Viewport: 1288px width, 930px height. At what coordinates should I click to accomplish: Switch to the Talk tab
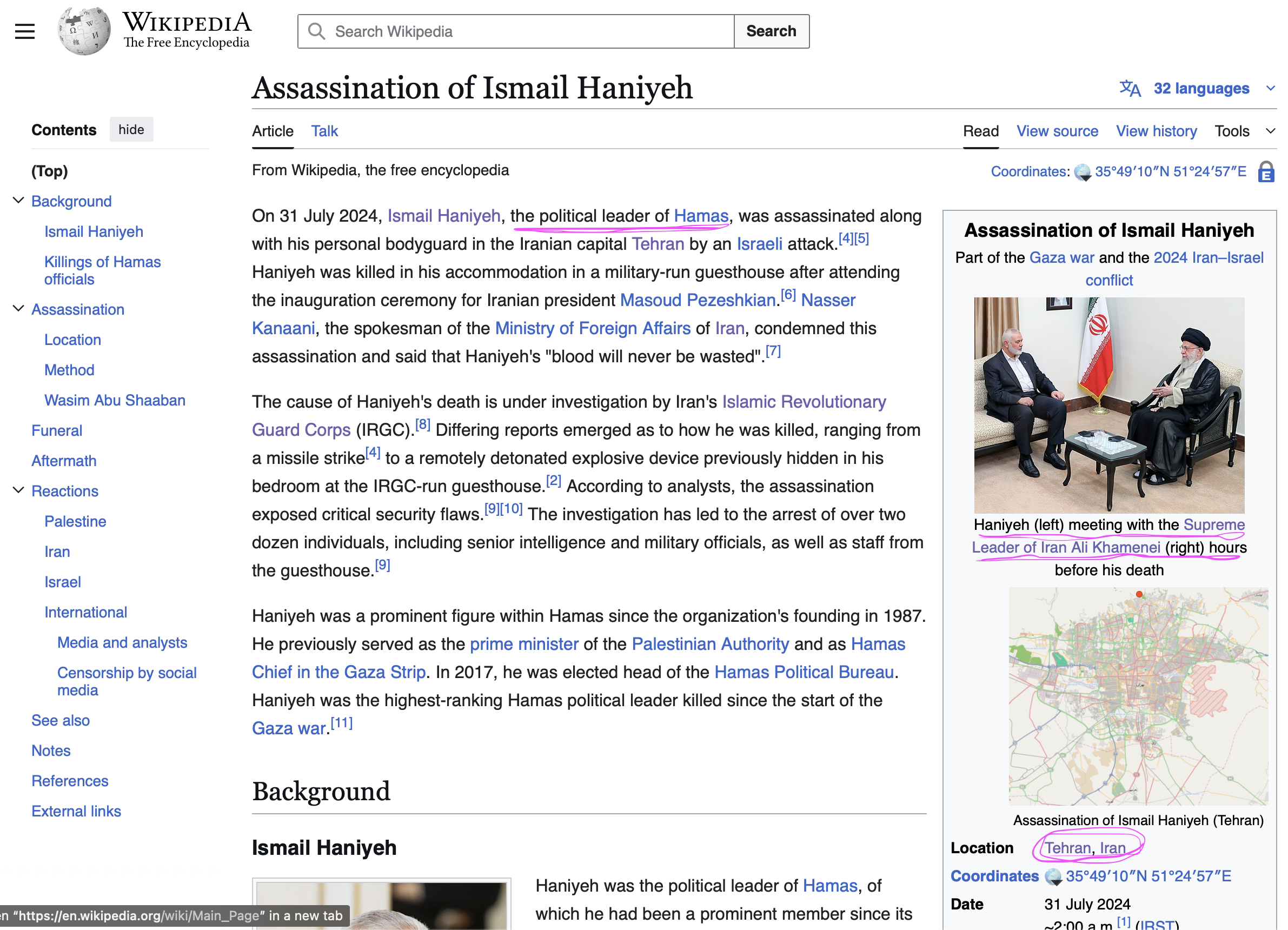[324, 131]
